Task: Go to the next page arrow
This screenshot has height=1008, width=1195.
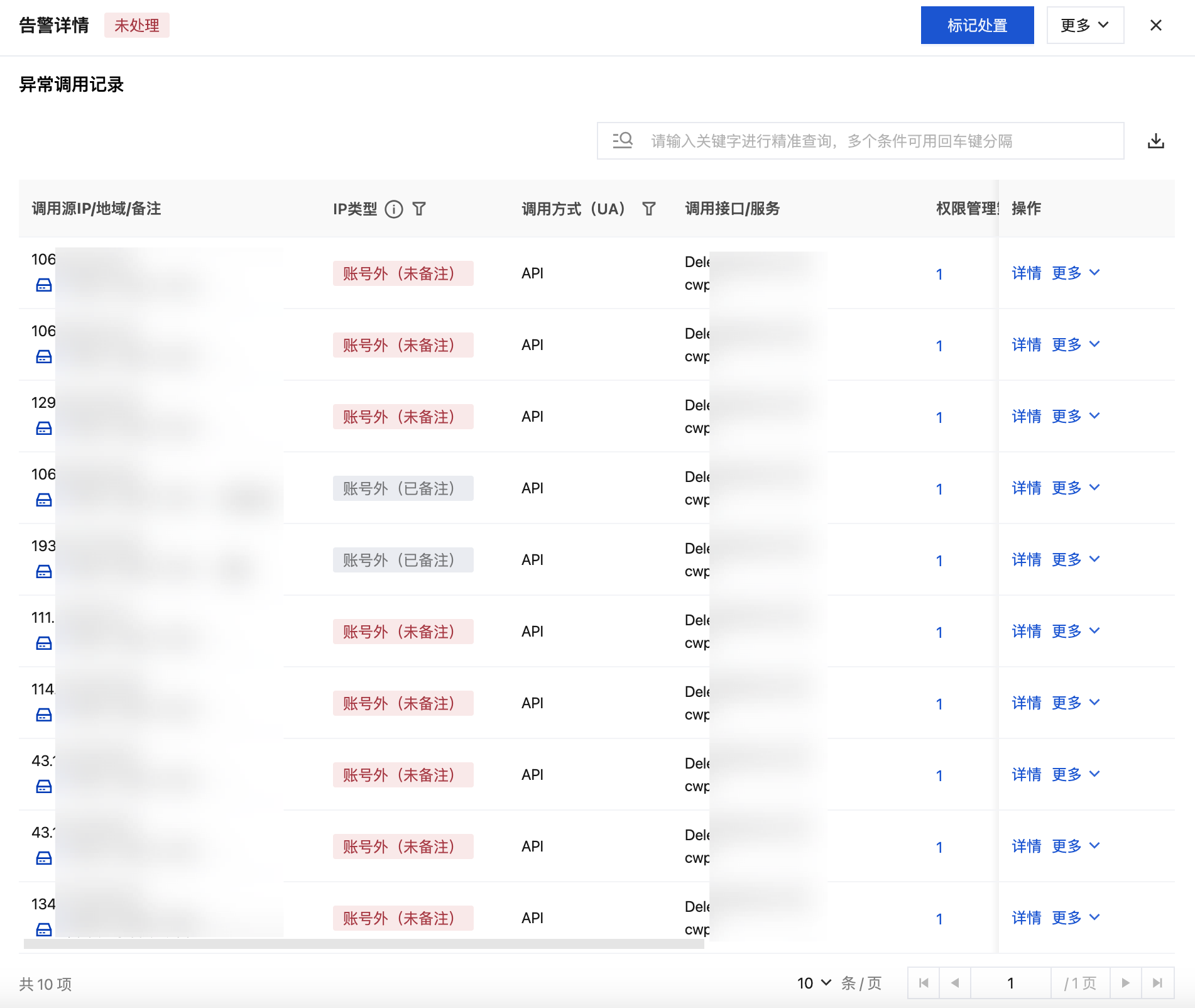Action: [1125, 983]
